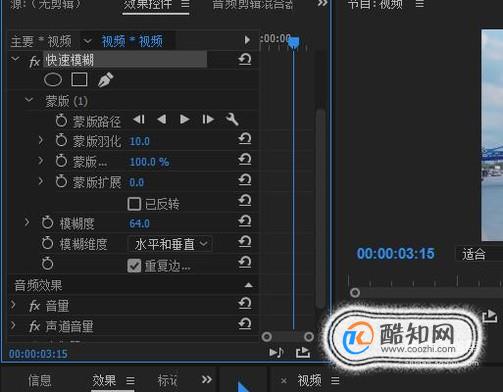Switch to 信息 tab
503x392 pixels.
coord(40,380)
